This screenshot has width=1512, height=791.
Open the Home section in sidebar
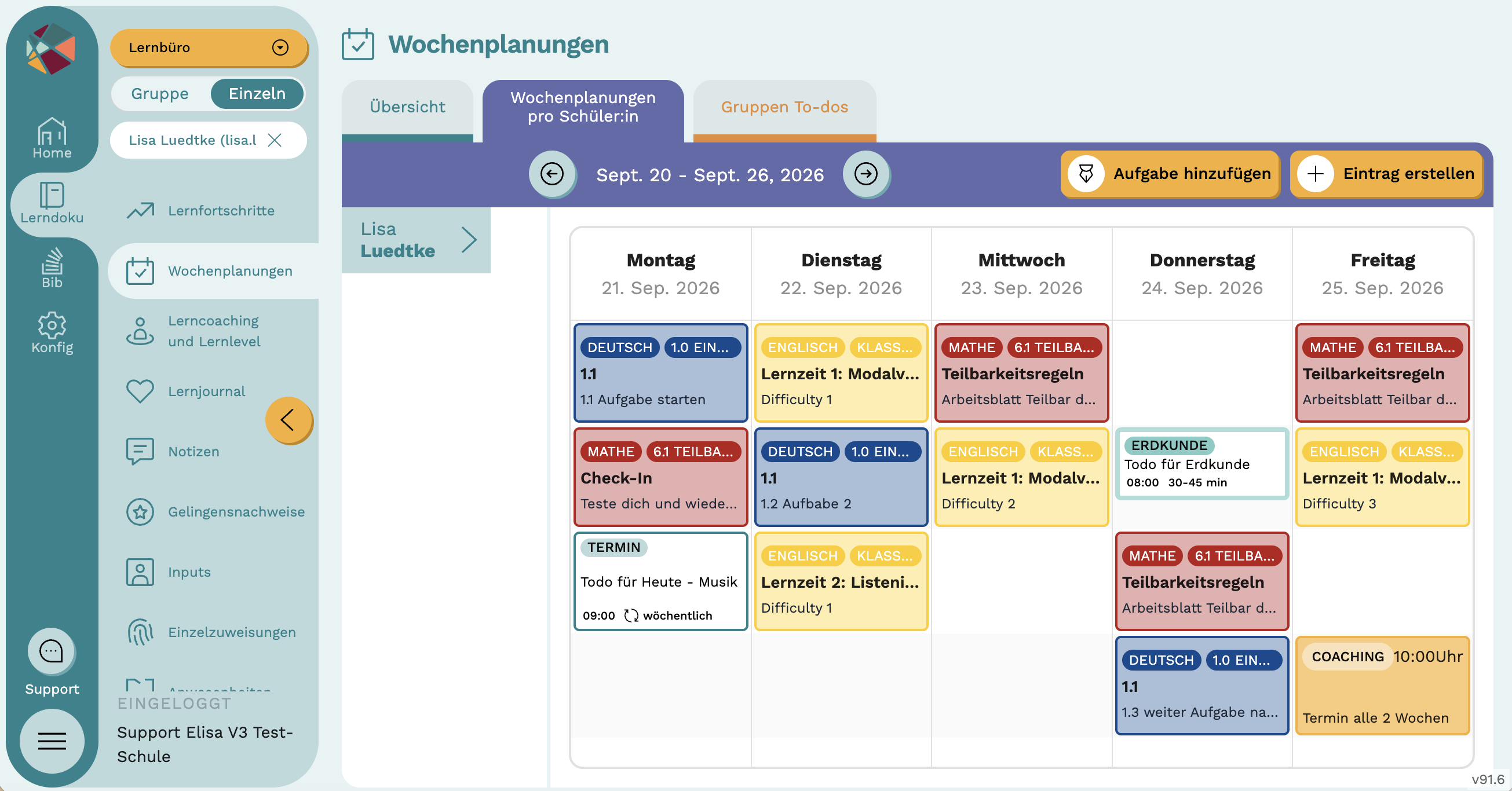52,138
